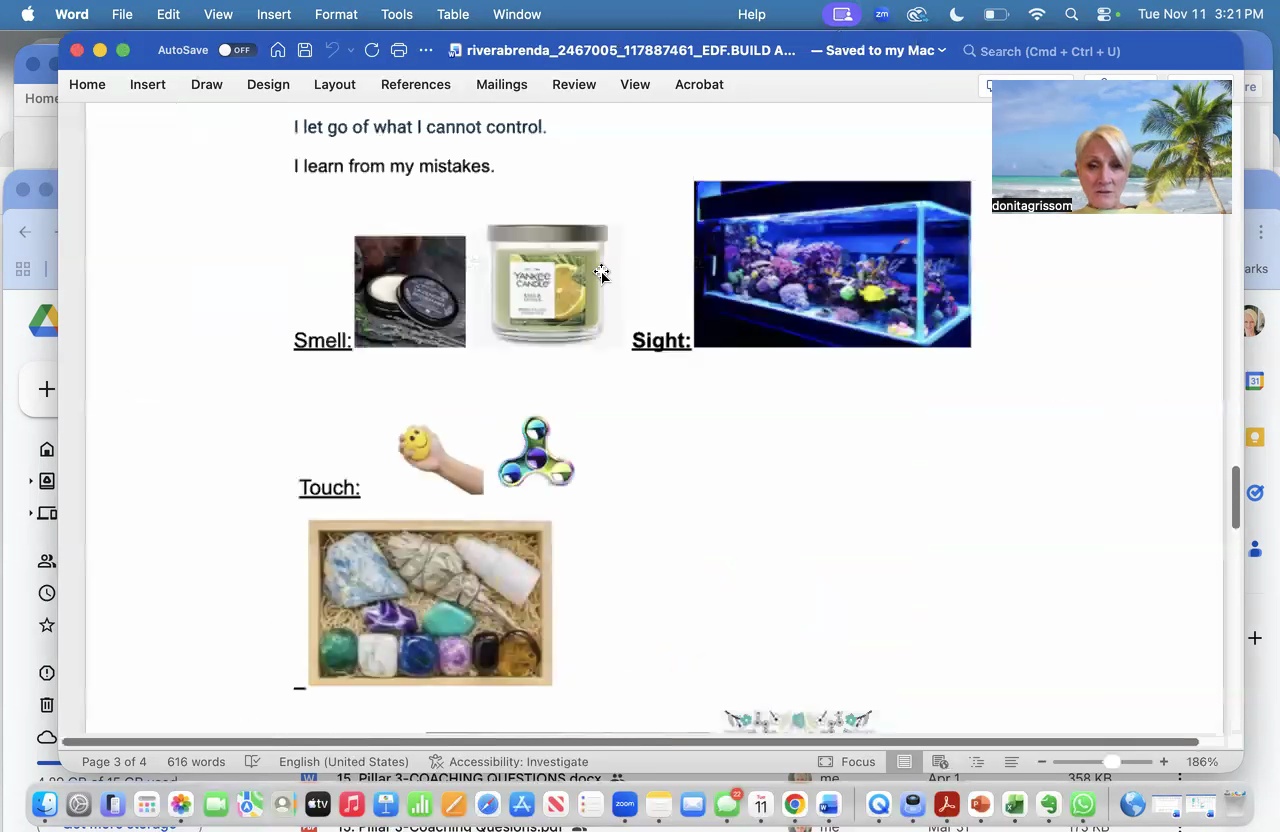Open the Insert ribbon tab

(147, 84)
